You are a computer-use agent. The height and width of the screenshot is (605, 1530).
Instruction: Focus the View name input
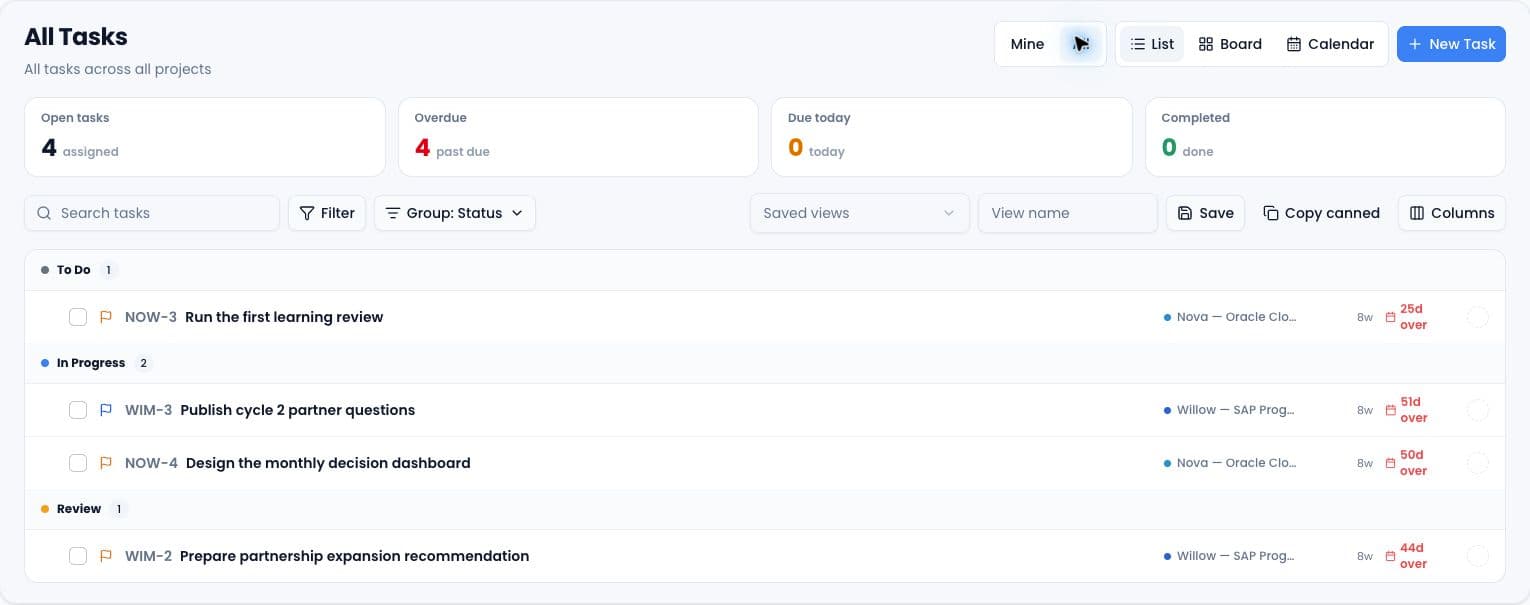point(1068,213)
